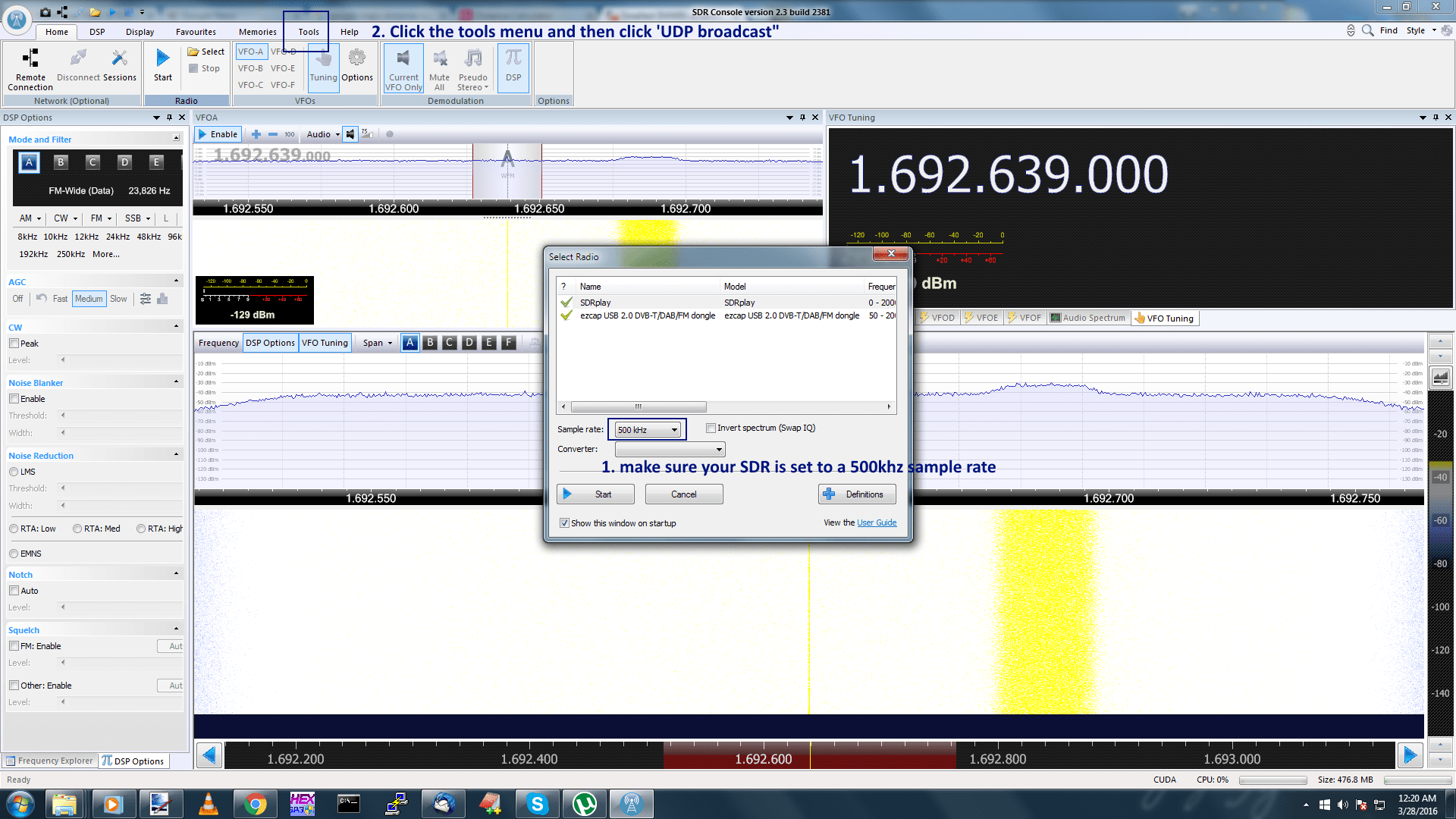1456x819 pixels.
Task: Click the right scroll arrow of frequency bar
Action: [x=1410, y=755]
